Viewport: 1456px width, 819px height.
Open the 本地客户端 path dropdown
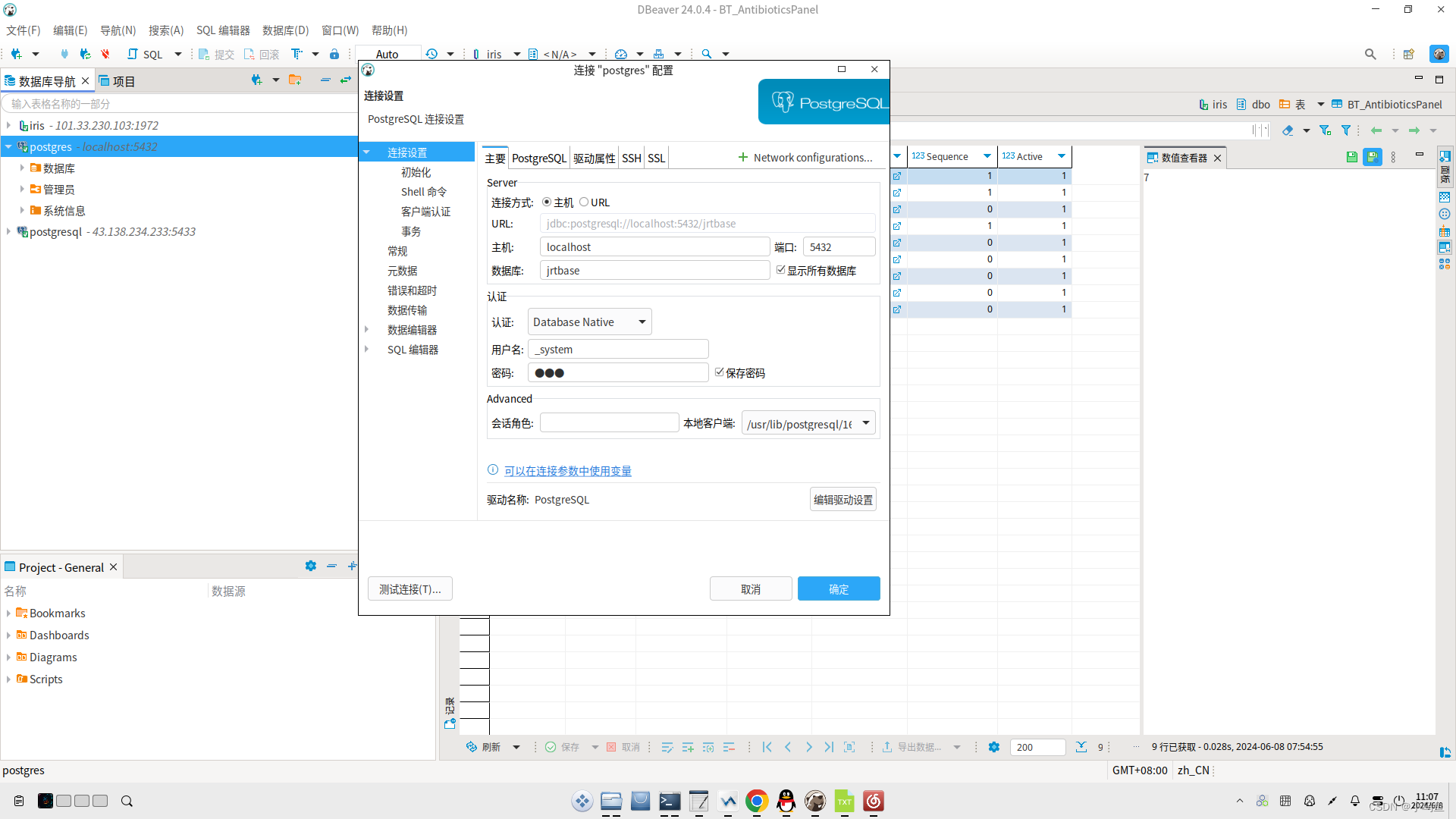(x=808, y=423)
